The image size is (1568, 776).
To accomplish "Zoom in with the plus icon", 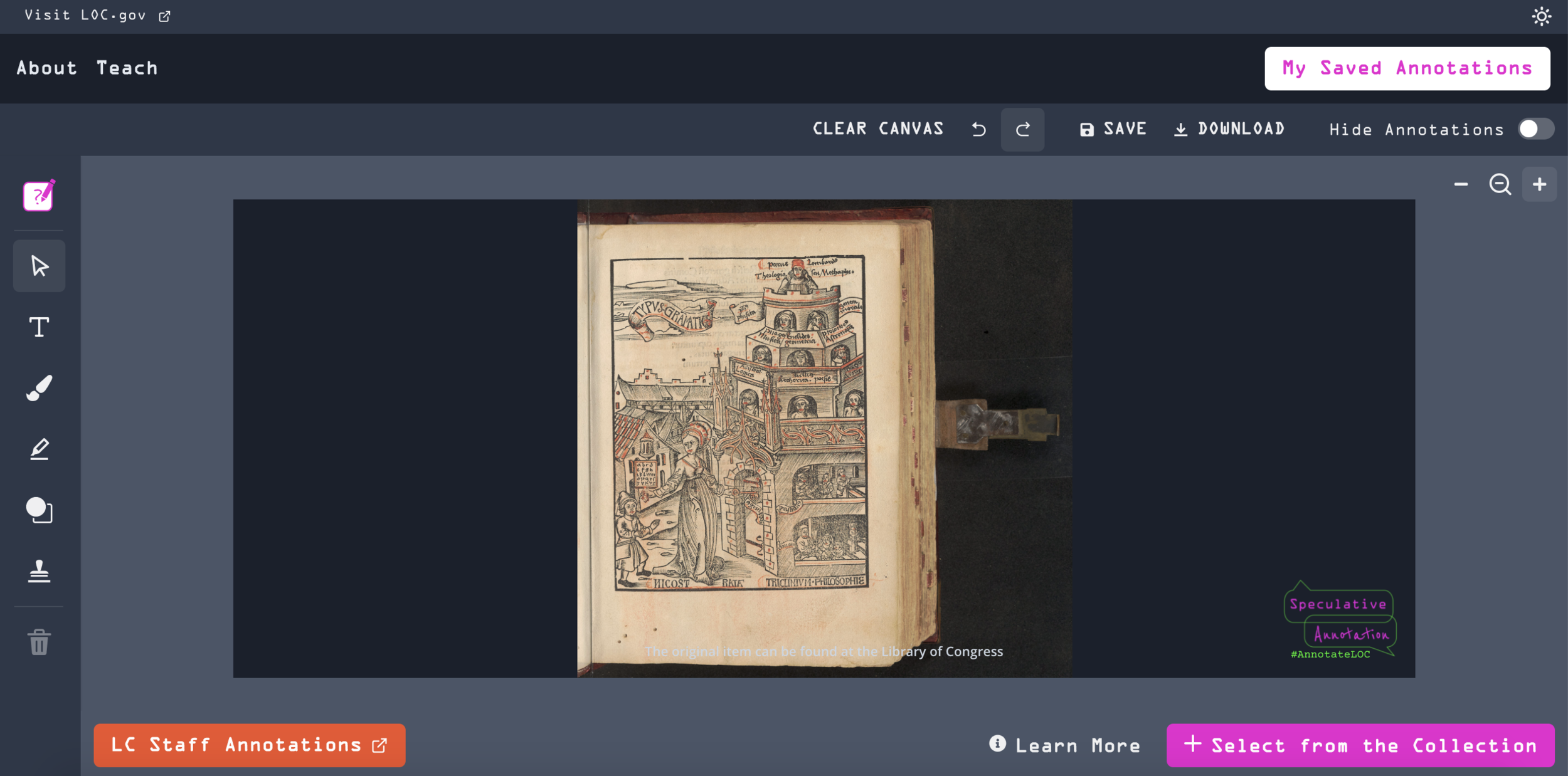I will click(x=1539, y=184).
